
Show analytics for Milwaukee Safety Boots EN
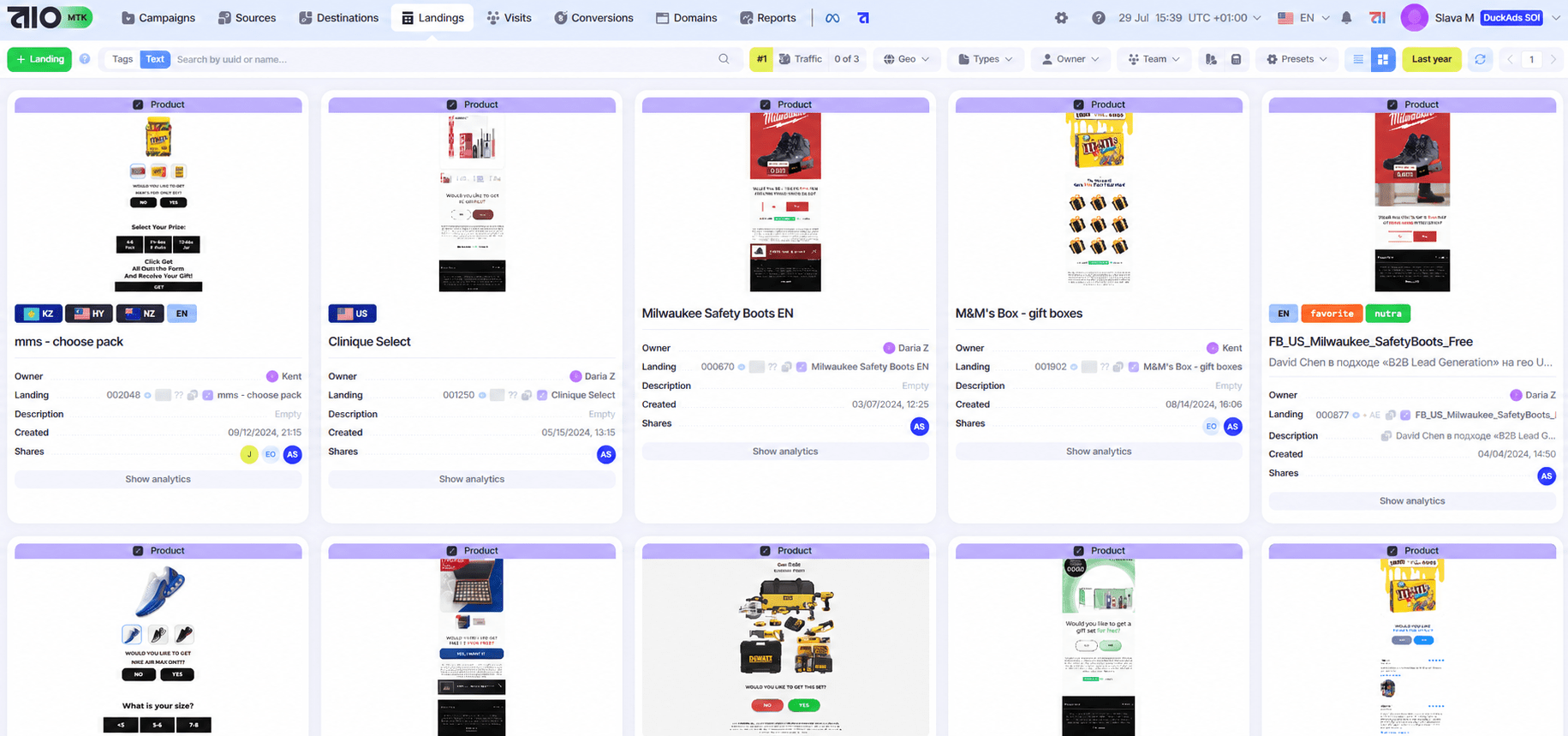[785, 452]
